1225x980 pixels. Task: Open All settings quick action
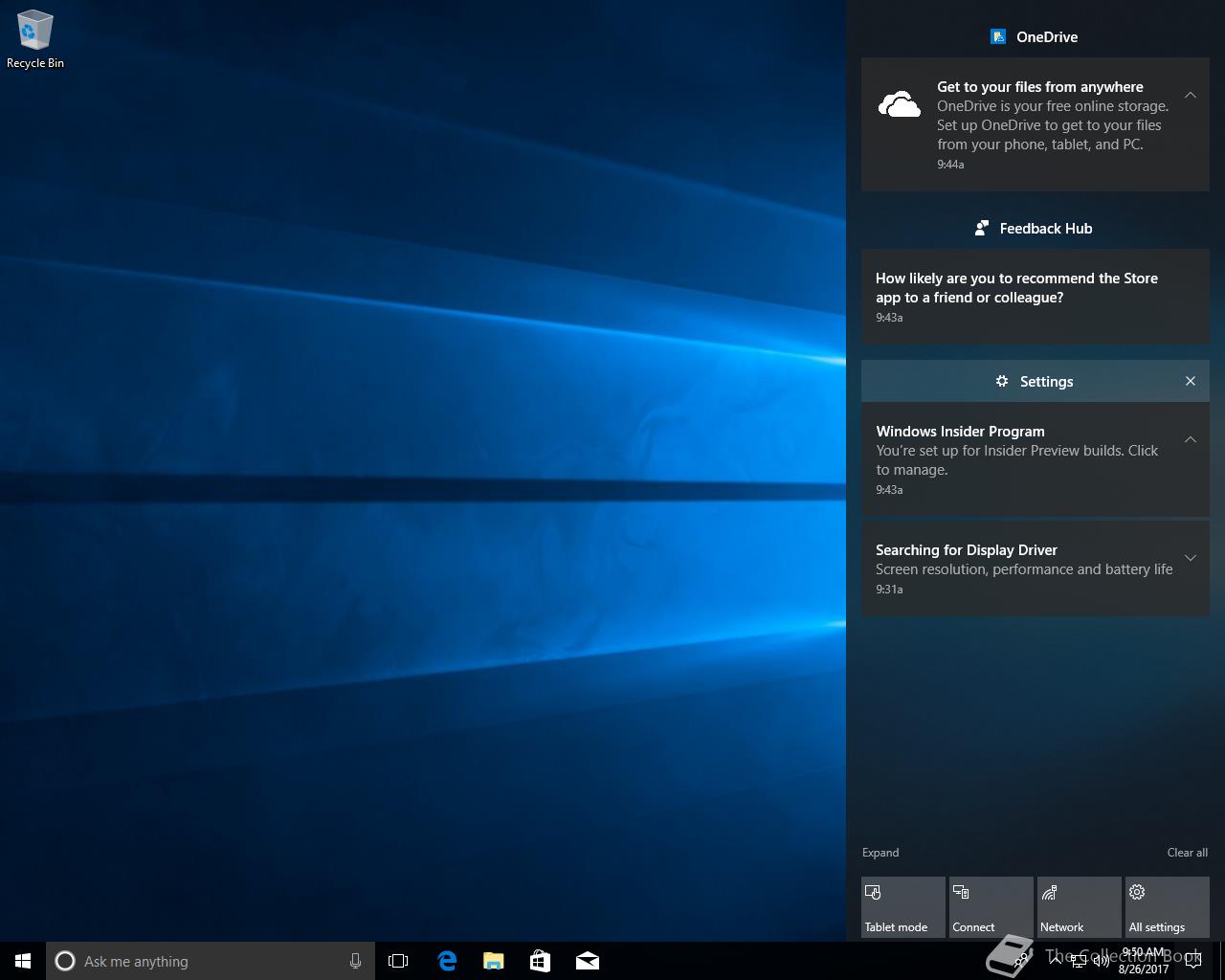(x=1167, y=907)
